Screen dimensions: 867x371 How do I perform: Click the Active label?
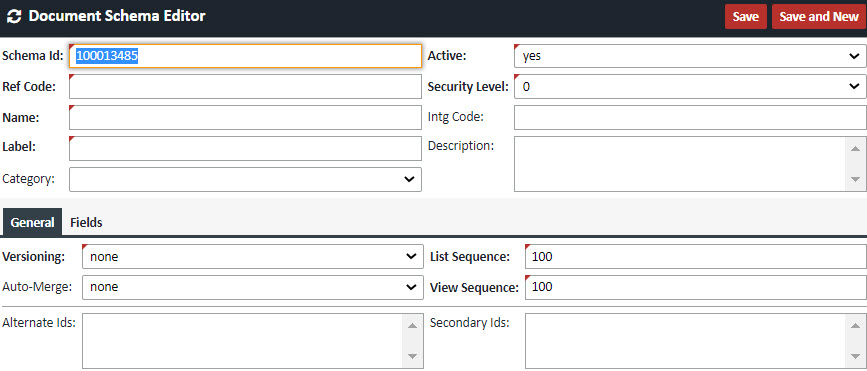click(447, 56)
